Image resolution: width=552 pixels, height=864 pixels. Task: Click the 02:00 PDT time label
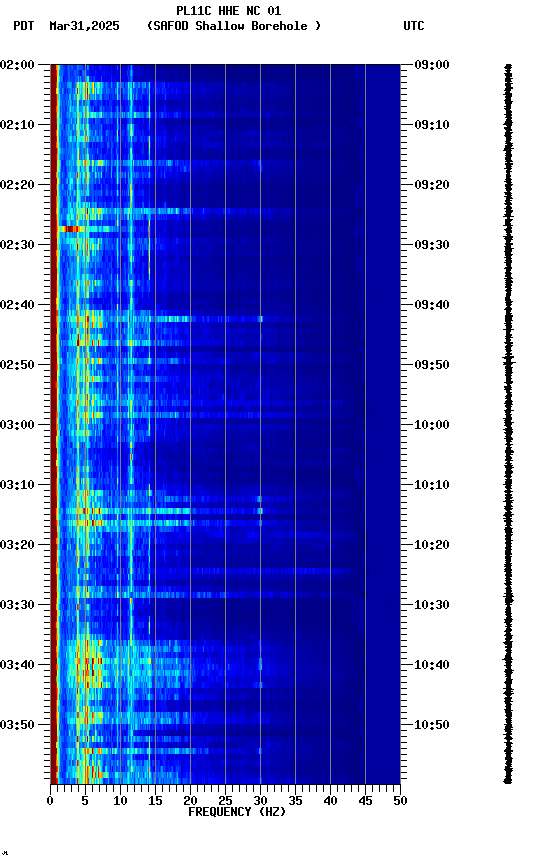pos(17,65)
